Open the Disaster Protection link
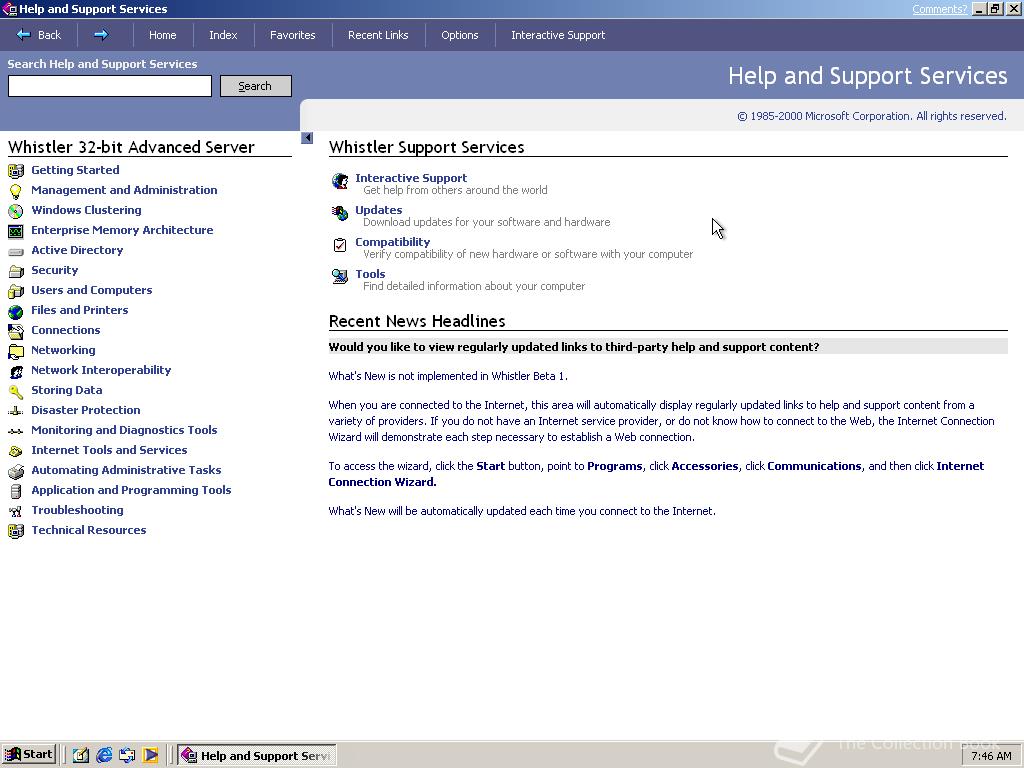 [x=86, y=410]
